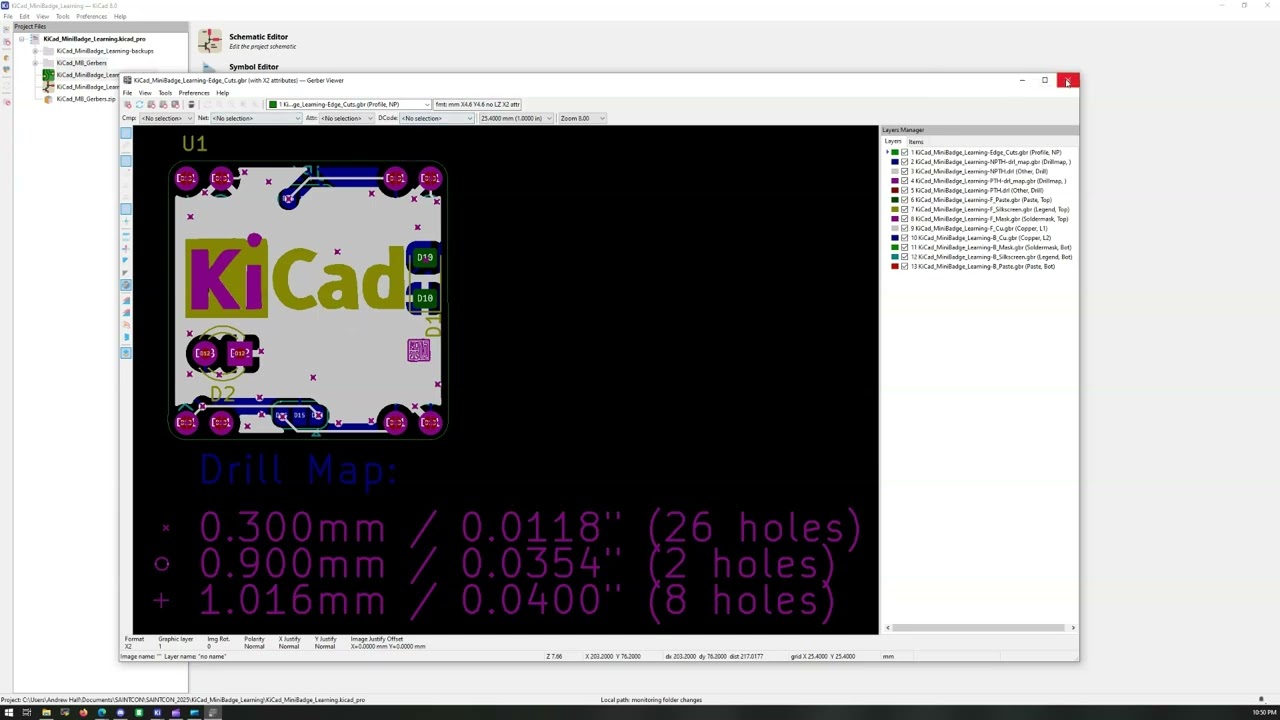Click the Reload All Layers icon
The height and width of the screenshot is (720, 1280).
pos(139,104)
